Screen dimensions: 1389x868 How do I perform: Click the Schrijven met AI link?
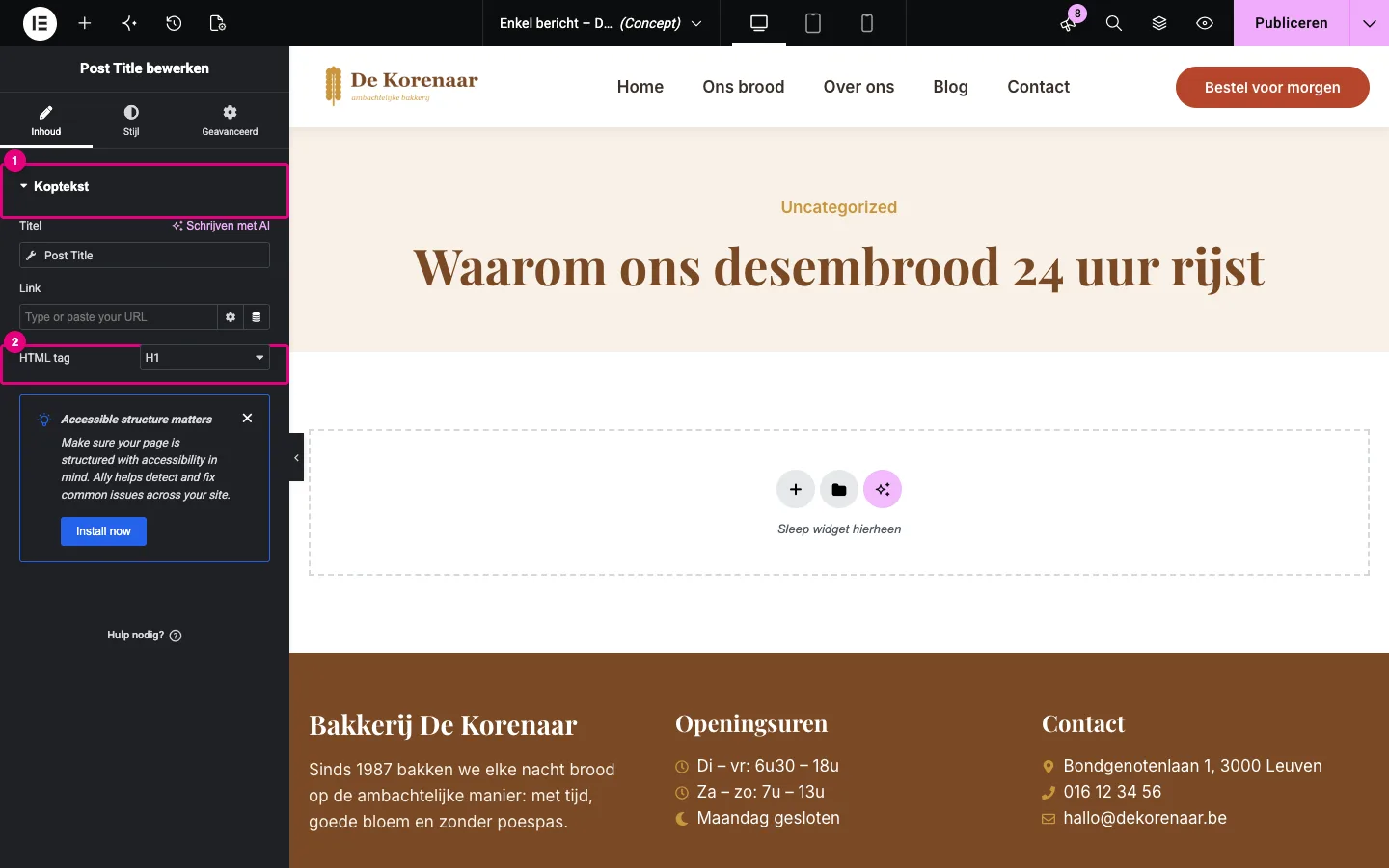(221, 226)
